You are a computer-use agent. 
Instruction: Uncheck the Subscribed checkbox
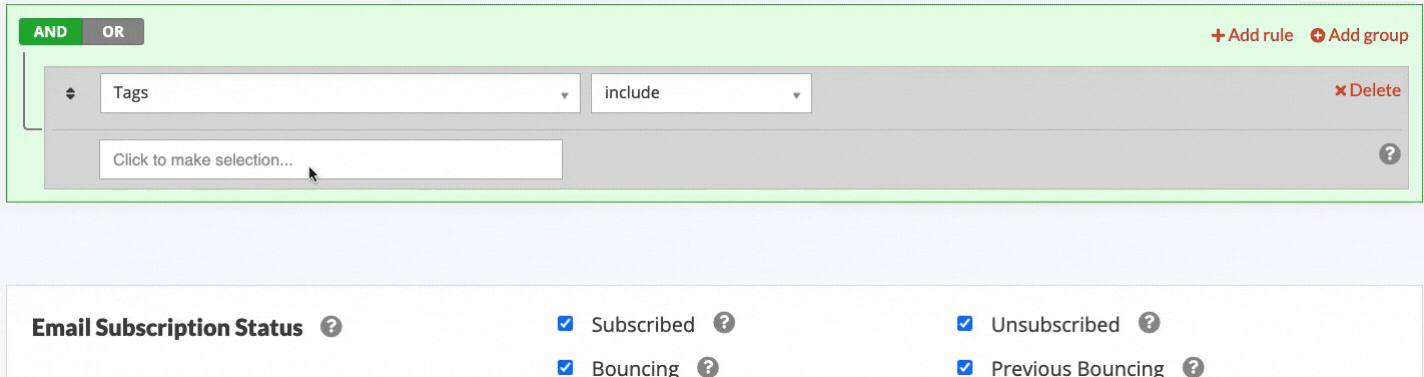565,324
